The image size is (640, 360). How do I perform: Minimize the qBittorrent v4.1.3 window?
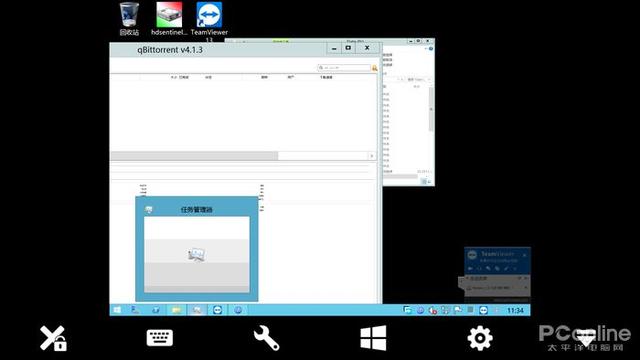coord(334,48)
